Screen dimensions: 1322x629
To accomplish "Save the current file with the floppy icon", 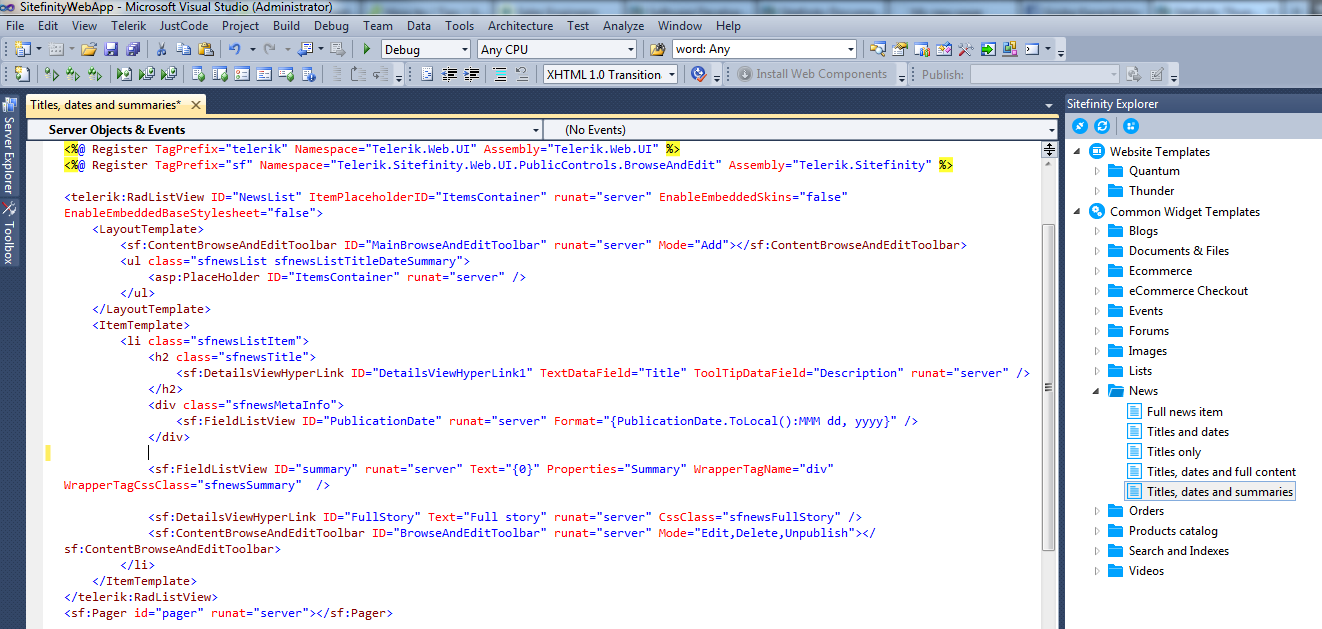I will 111,49.
